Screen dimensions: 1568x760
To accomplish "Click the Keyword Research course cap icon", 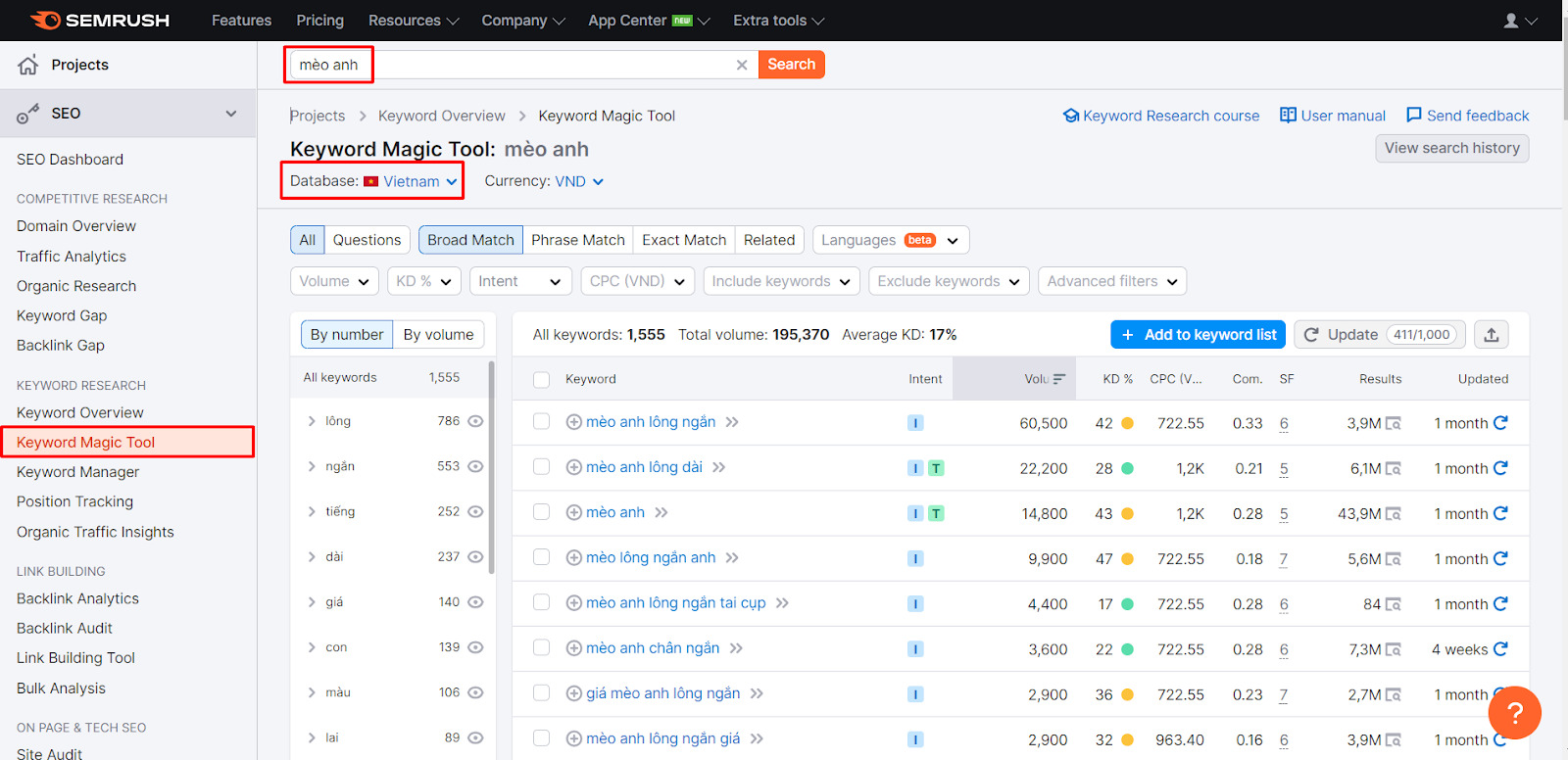I will point(1071,116).
